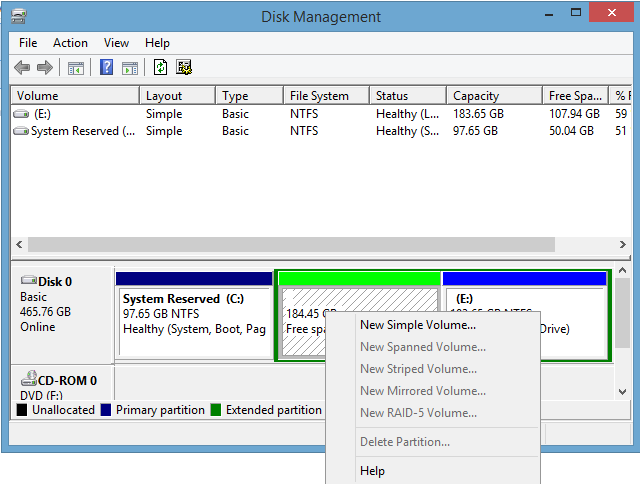This screenshot has height=484, width=640.
Task: Sort by the File System column header
Action: point(327,95)
